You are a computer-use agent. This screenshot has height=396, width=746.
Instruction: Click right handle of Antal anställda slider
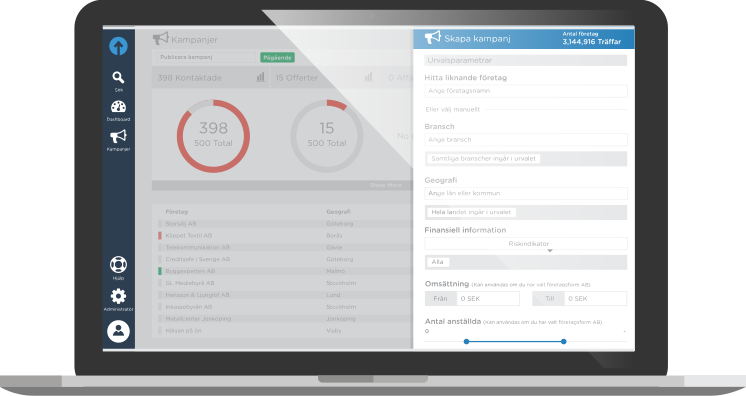tap(563, 341)
